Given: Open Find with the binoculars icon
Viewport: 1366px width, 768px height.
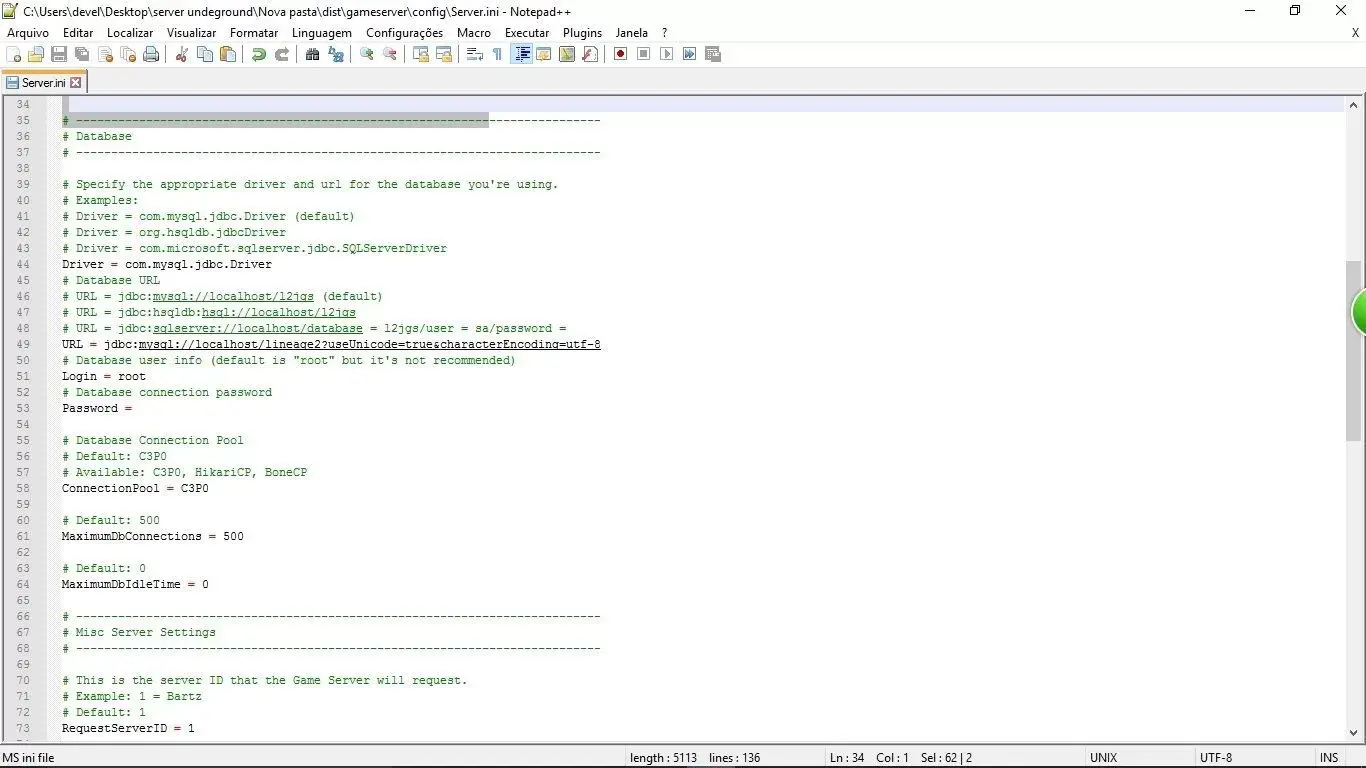Looking at the screenshot, I should pyautogui.click(x=313, y=54).
